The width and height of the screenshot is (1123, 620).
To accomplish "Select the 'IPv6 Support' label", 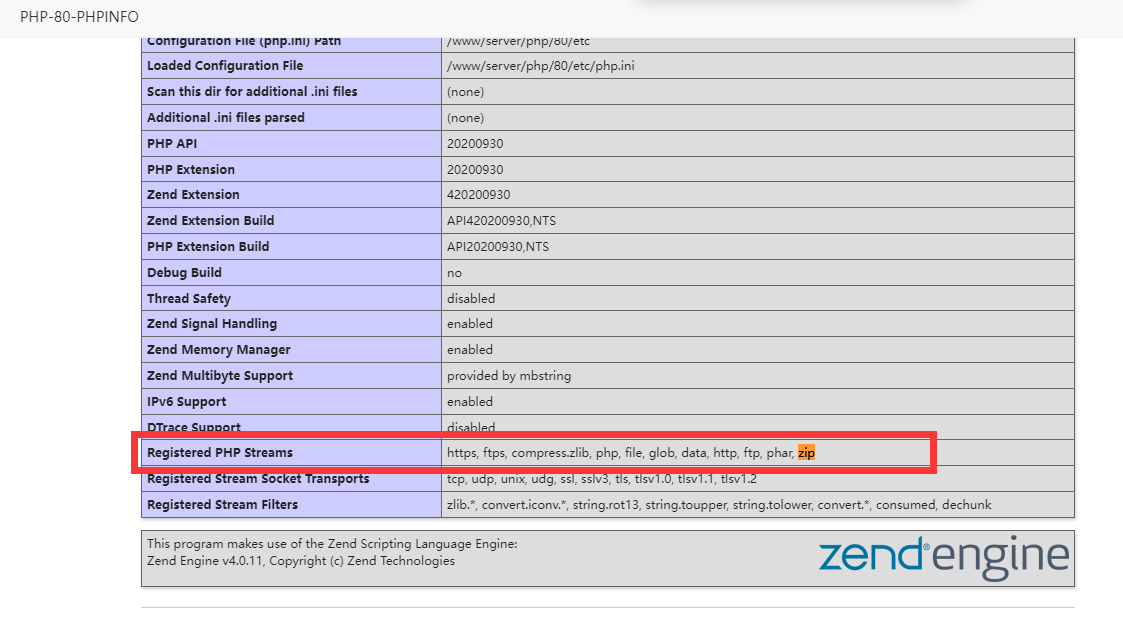I will tap(186, 402).
